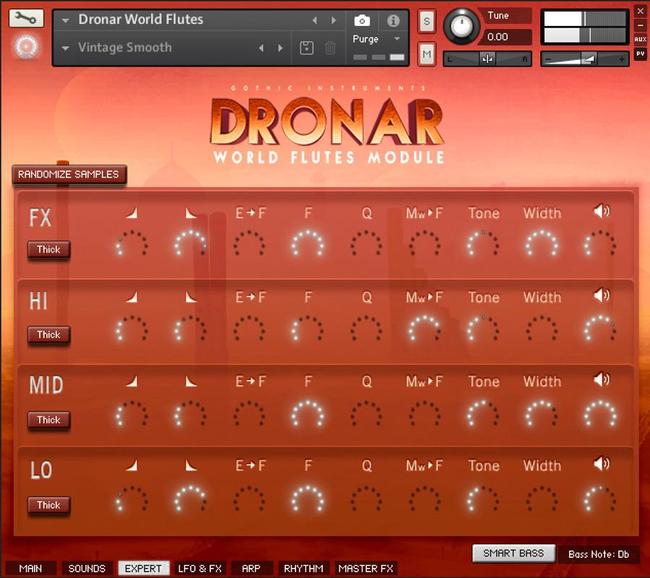
Task: Click MID row filter F knob
Action: pyautogui.click(x=308, y=414)
